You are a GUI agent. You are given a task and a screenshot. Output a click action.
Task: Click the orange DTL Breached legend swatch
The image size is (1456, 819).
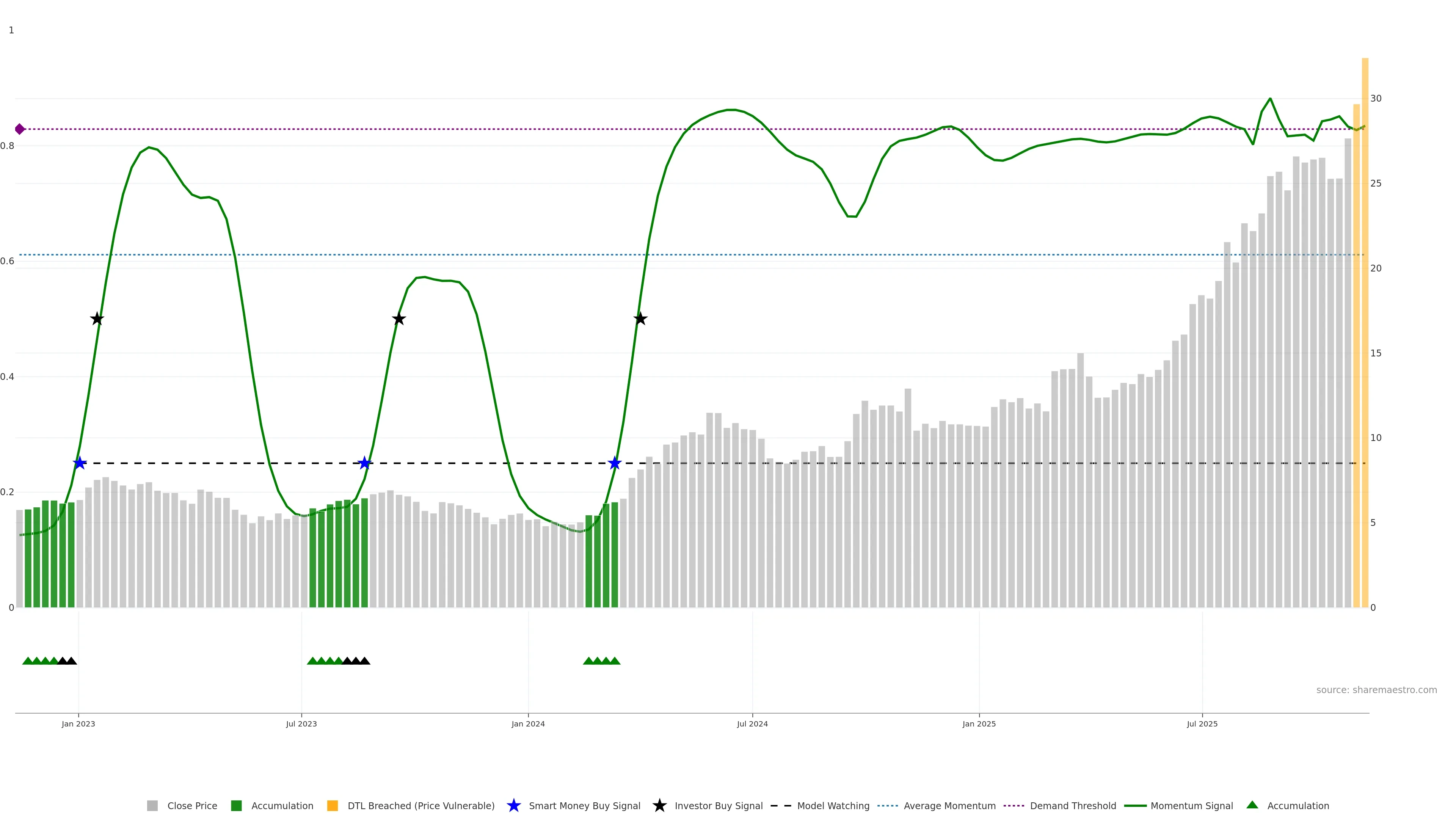[333, 805]
